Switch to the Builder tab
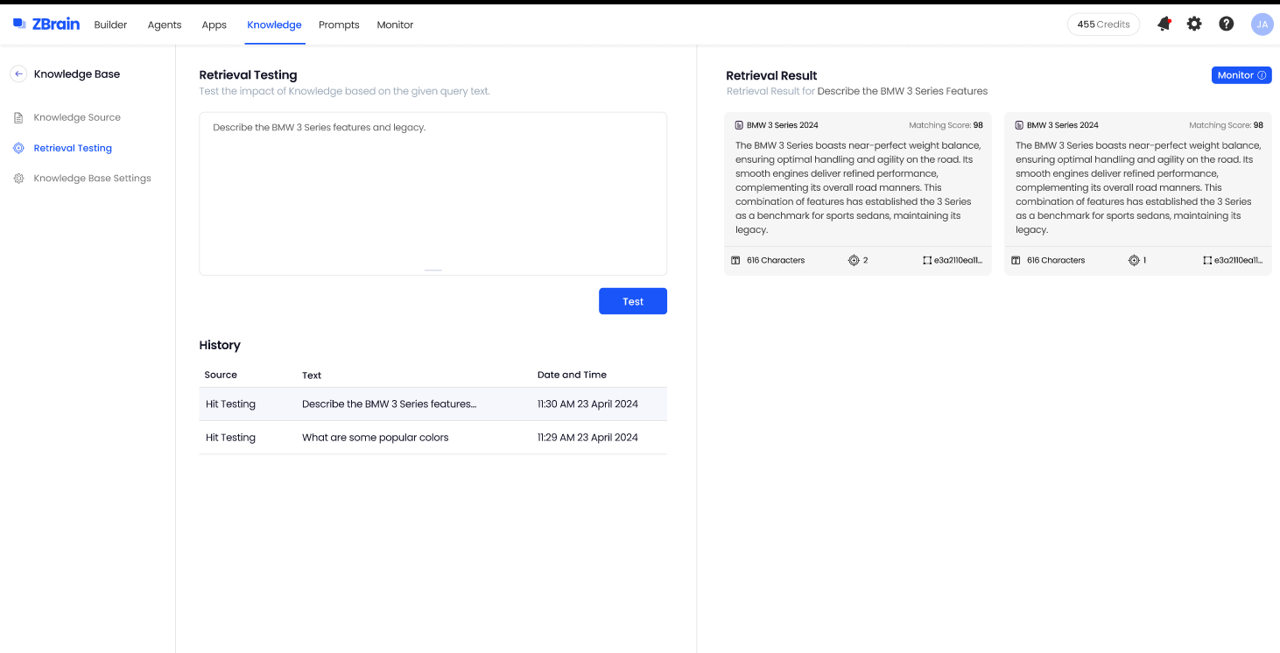Viewport: 1280px width, 653px height. tap(110, 25)
